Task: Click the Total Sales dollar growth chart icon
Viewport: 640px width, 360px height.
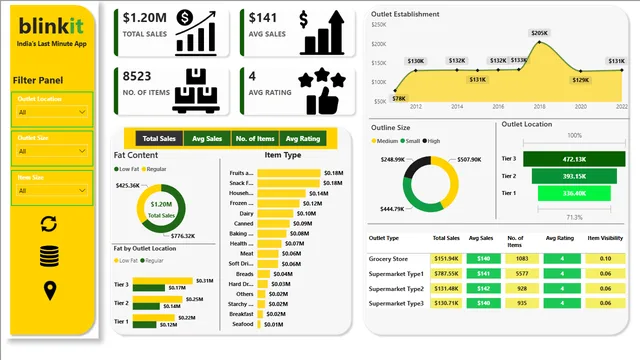Action: tap(196, 33)
